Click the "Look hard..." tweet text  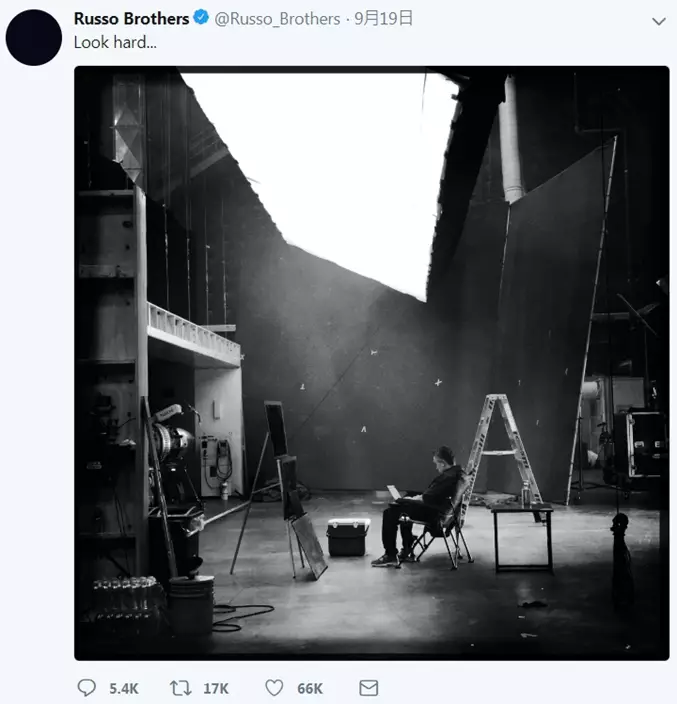(x=115, y=43)
